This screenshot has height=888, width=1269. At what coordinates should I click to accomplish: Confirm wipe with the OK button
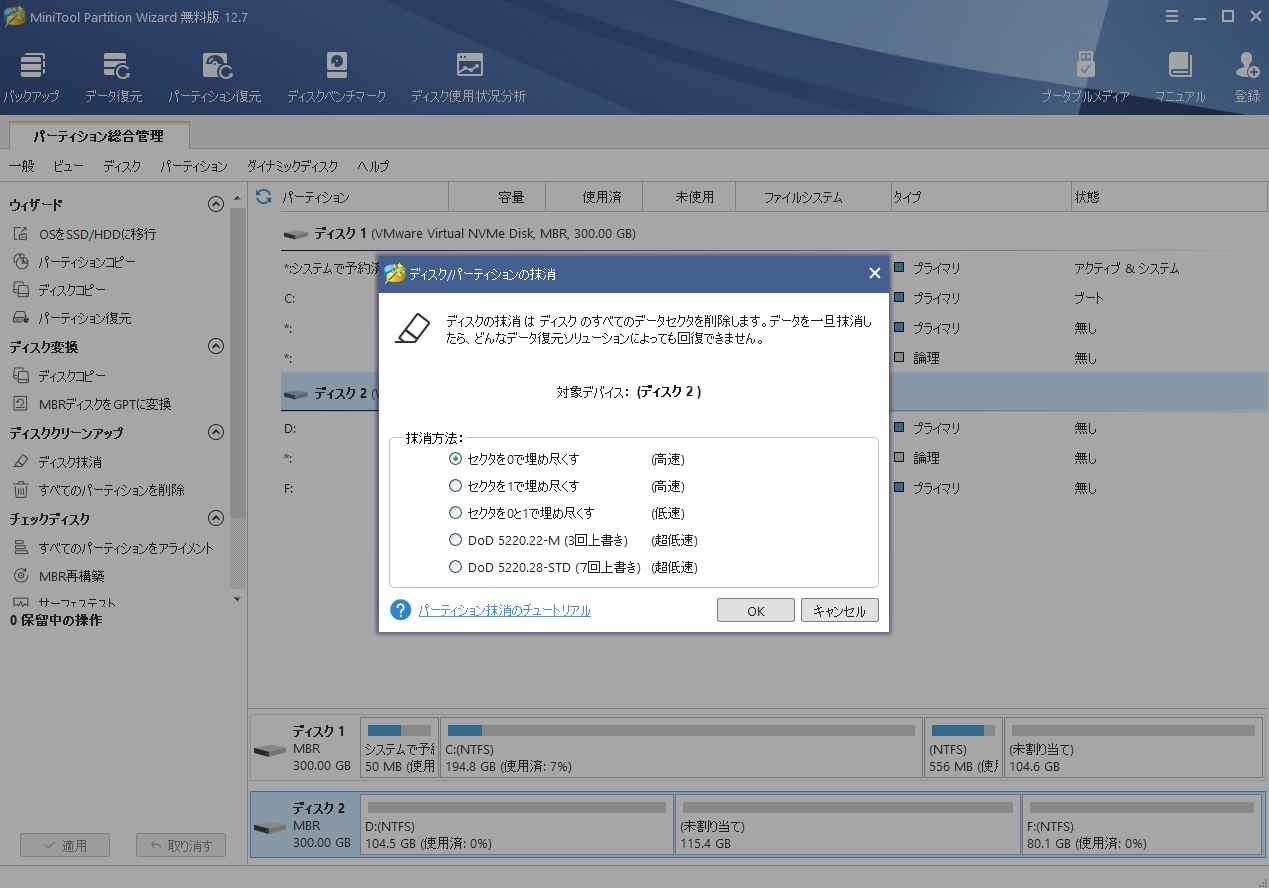click(755, 610)
